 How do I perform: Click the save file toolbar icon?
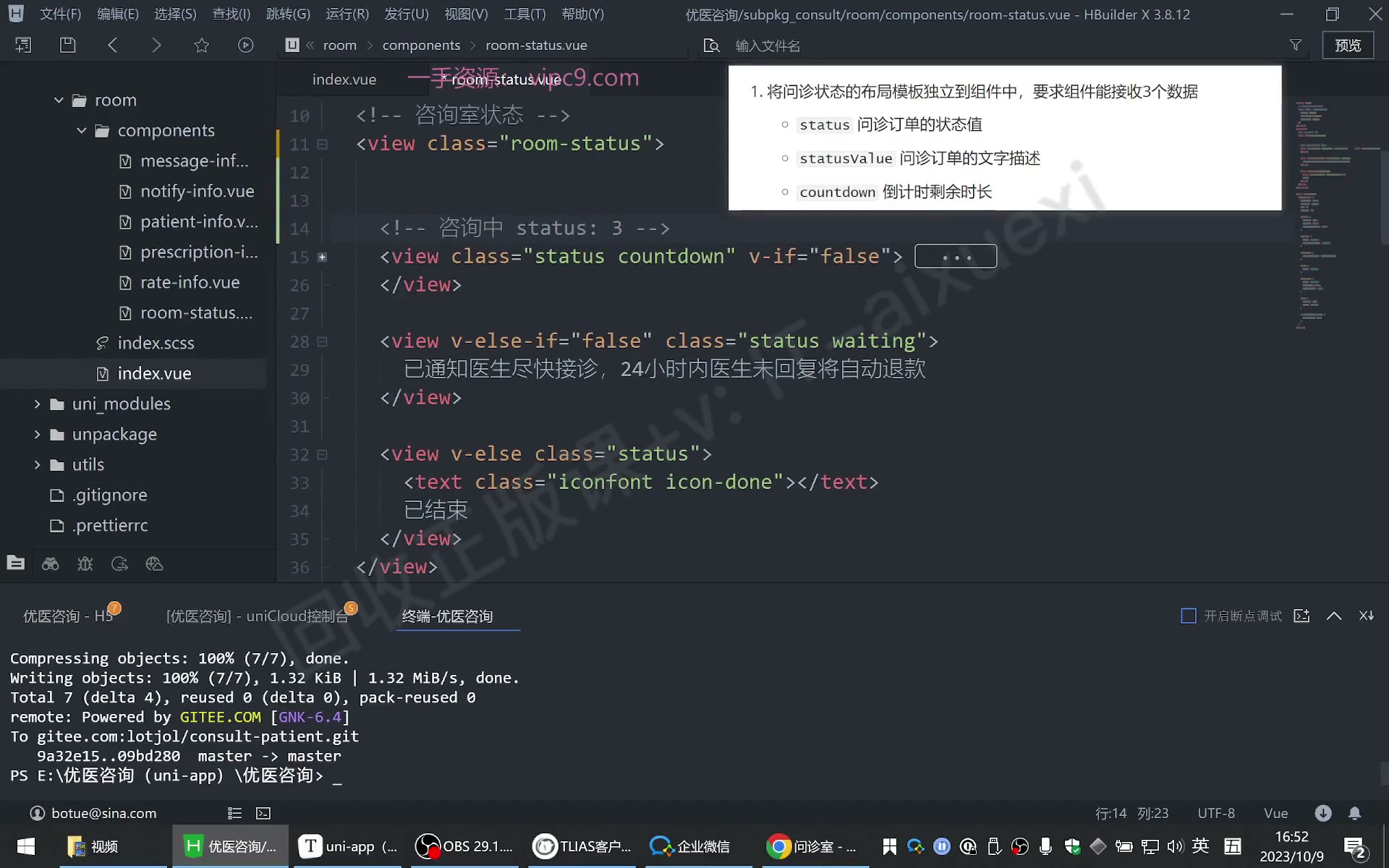coord(67,45)
